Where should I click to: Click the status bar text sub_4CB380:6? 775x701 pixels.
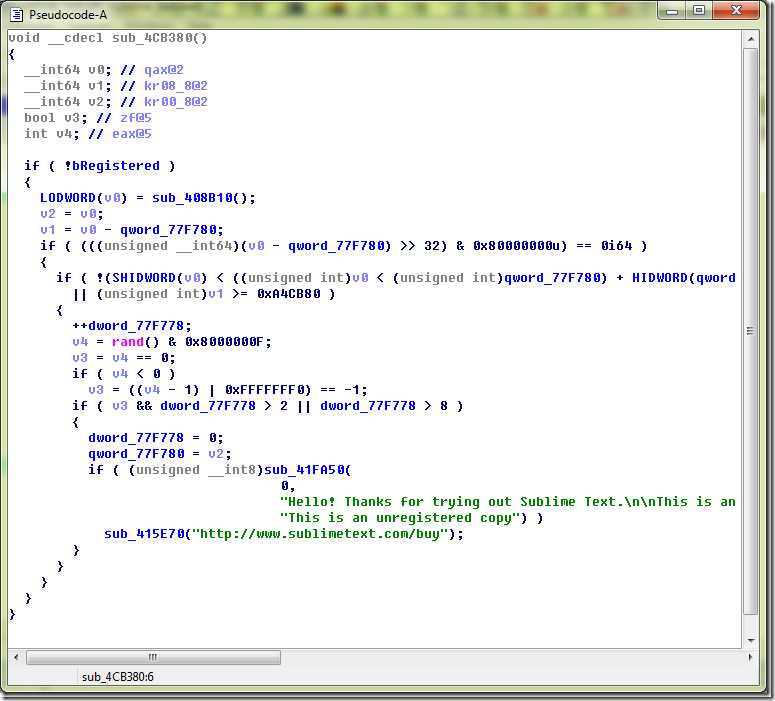(x=118, y=677)
